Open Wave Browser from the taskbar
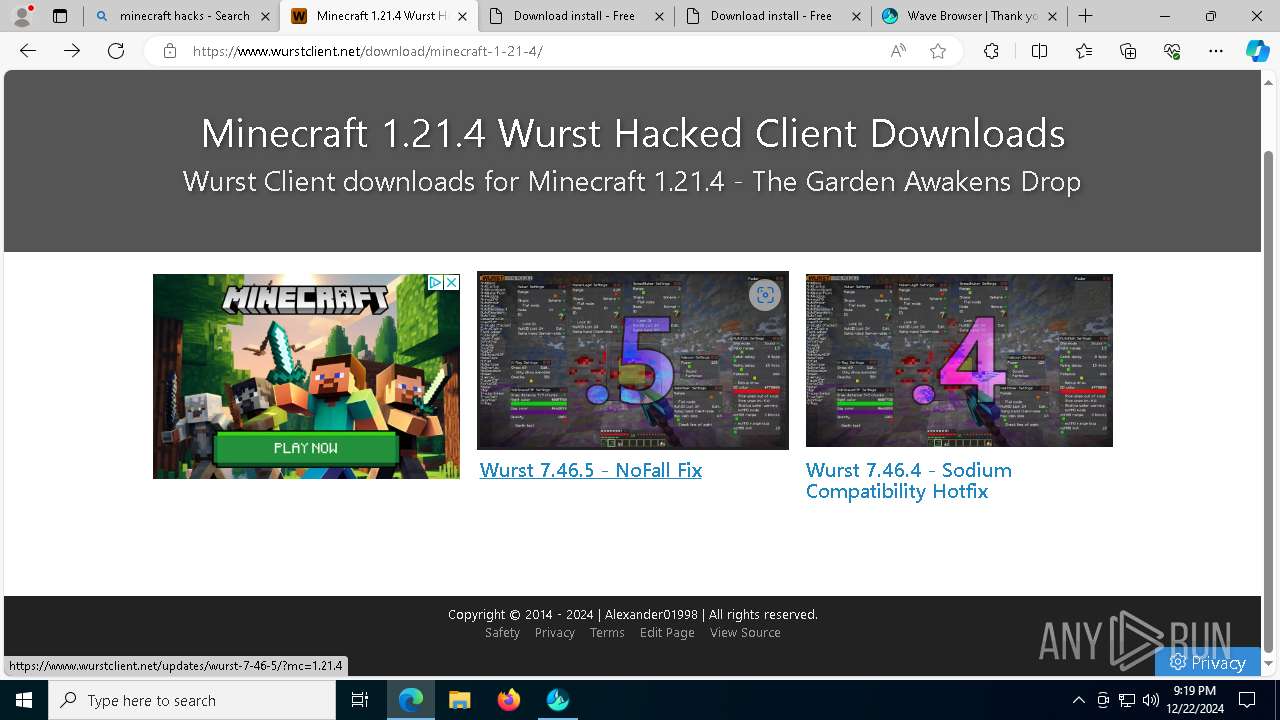This screenshot has height=720, width=1280. coord(558,700)
